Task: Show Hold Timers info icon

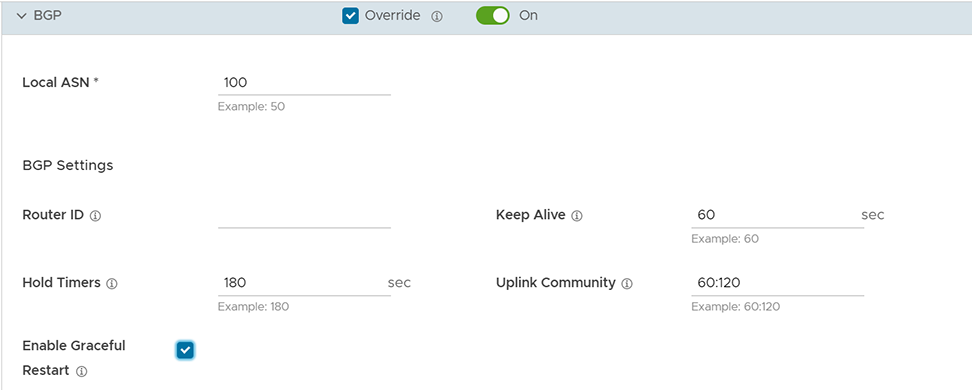Action: coord(112,284)
